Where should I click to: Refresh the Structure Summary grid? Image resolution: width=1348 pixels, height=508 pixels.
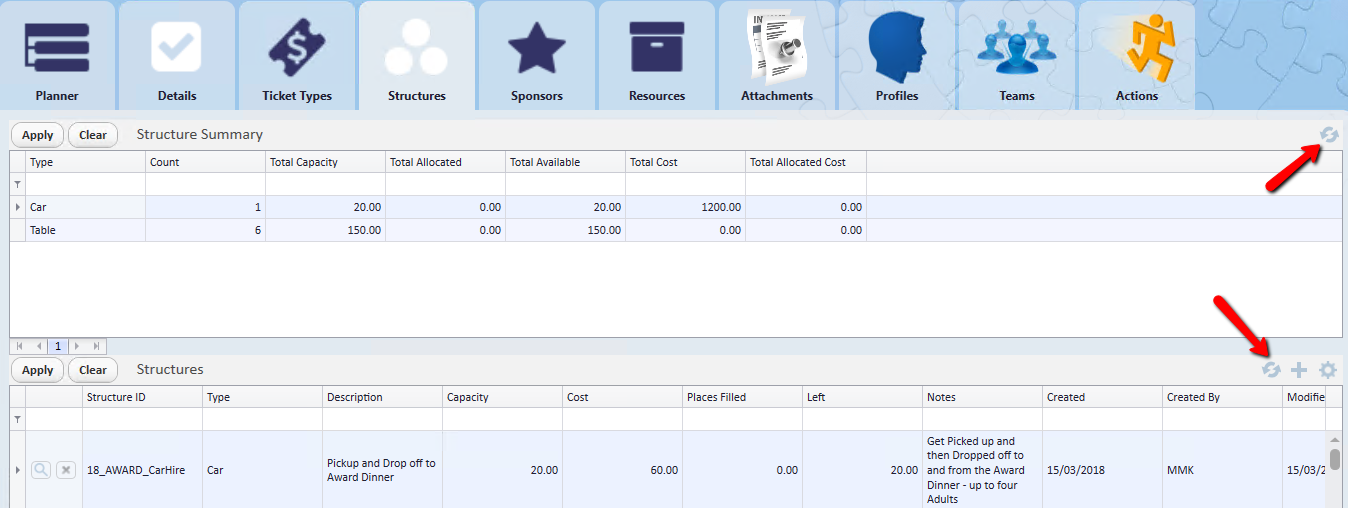(x=1328, y=135)
